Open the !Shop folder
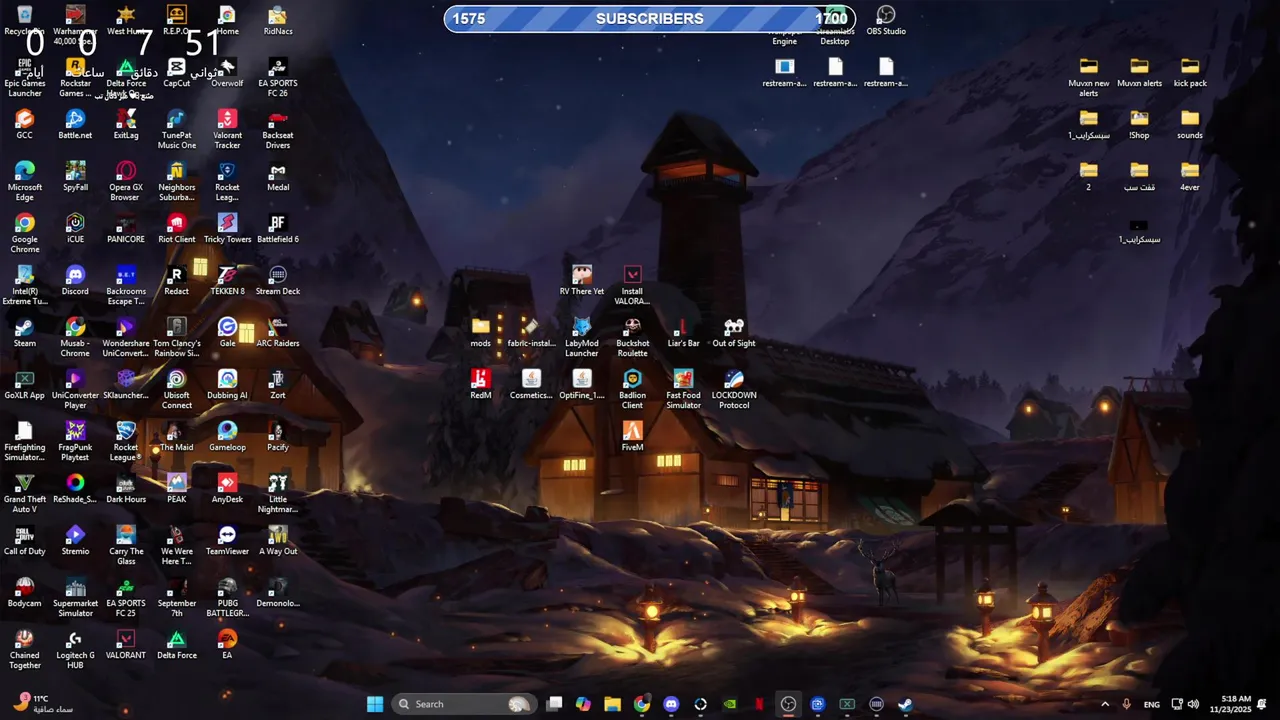The height and width of the screenshot is (720, 1280). point(1139,123)
